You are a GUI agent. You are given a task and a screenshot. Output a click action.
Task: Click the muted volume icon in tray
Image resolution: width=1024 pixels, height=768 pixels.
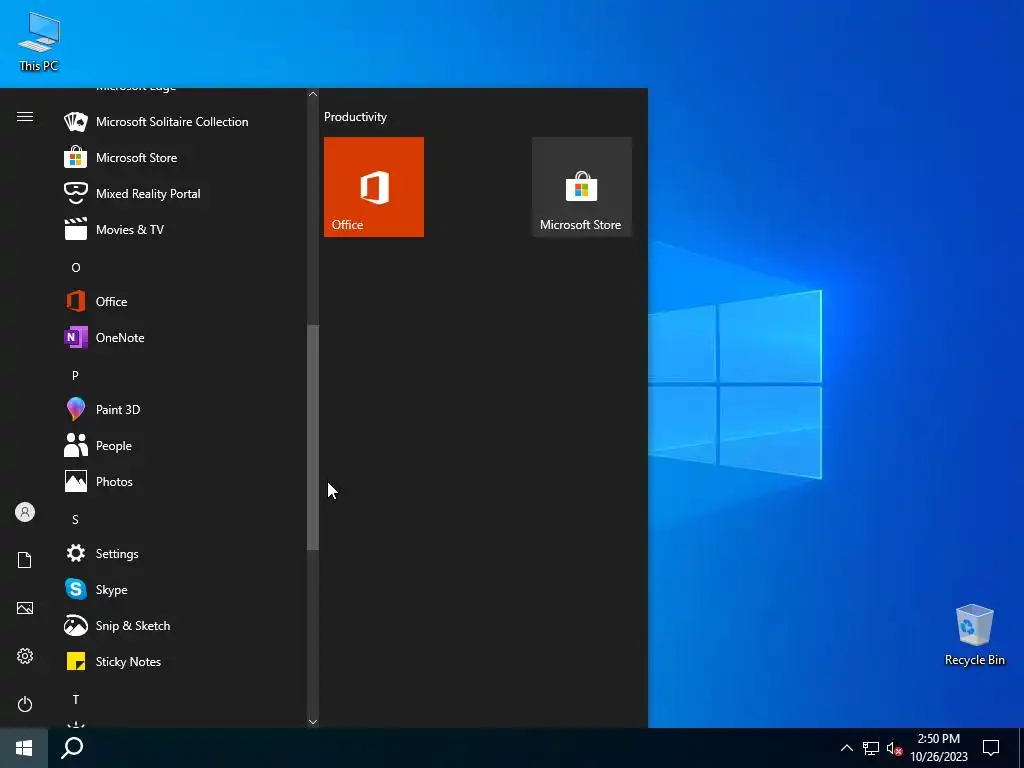894,748
